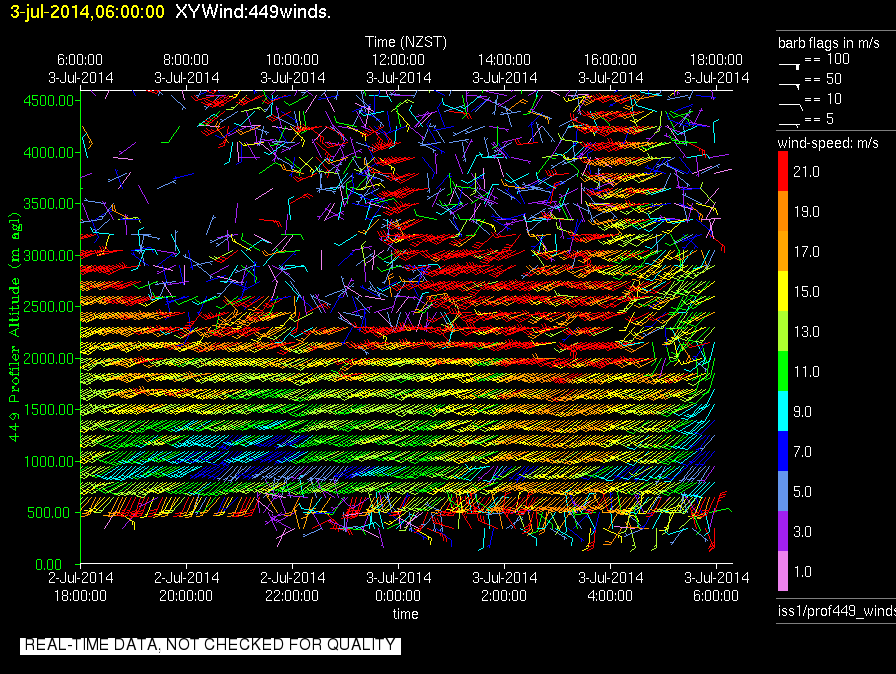Click the '449 Profiler Altitude (m agl)' axis title
896x674 pixels.
14,327
